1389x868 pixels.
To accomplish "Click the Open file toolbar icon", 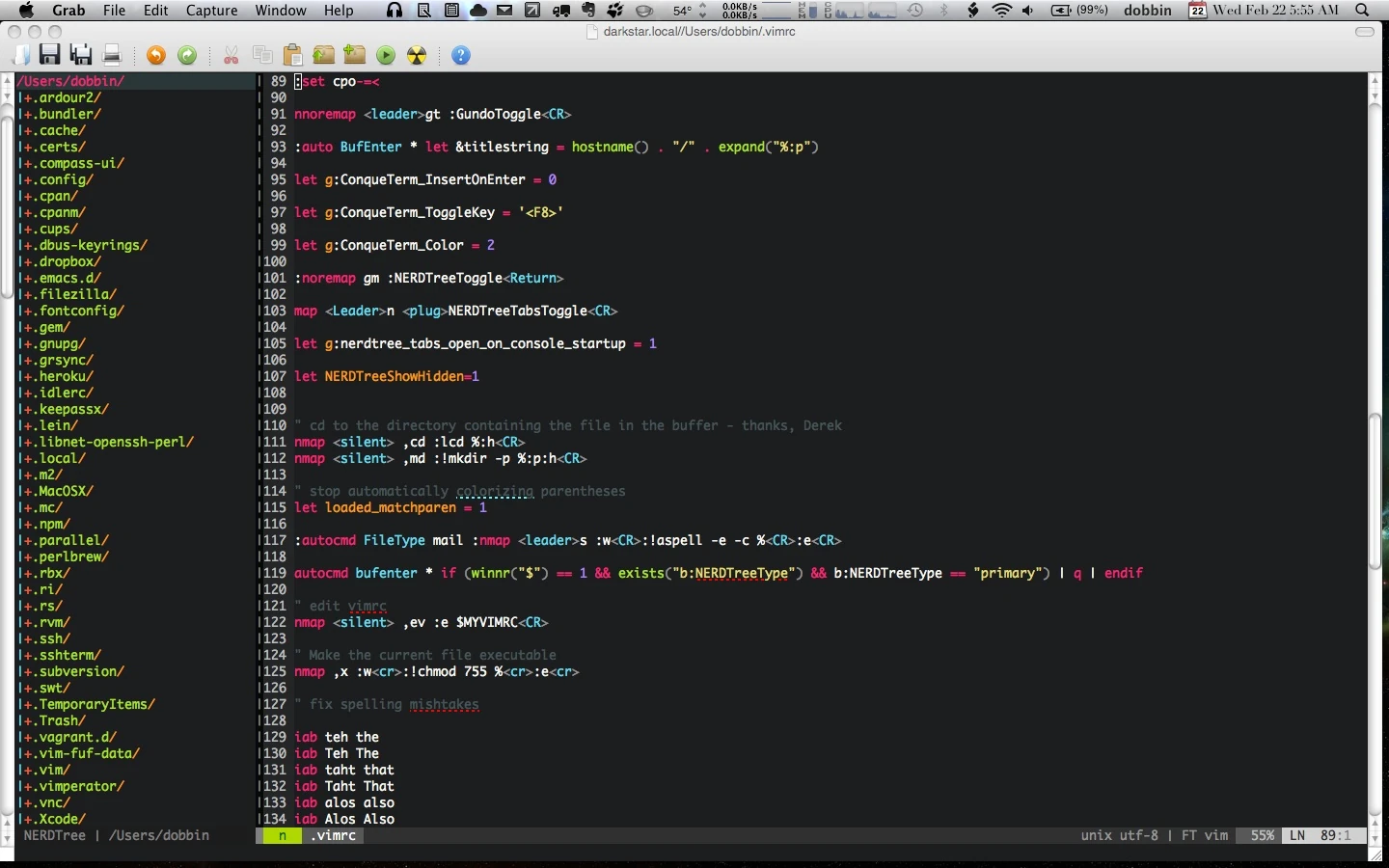I will click(x=21, y=56).
